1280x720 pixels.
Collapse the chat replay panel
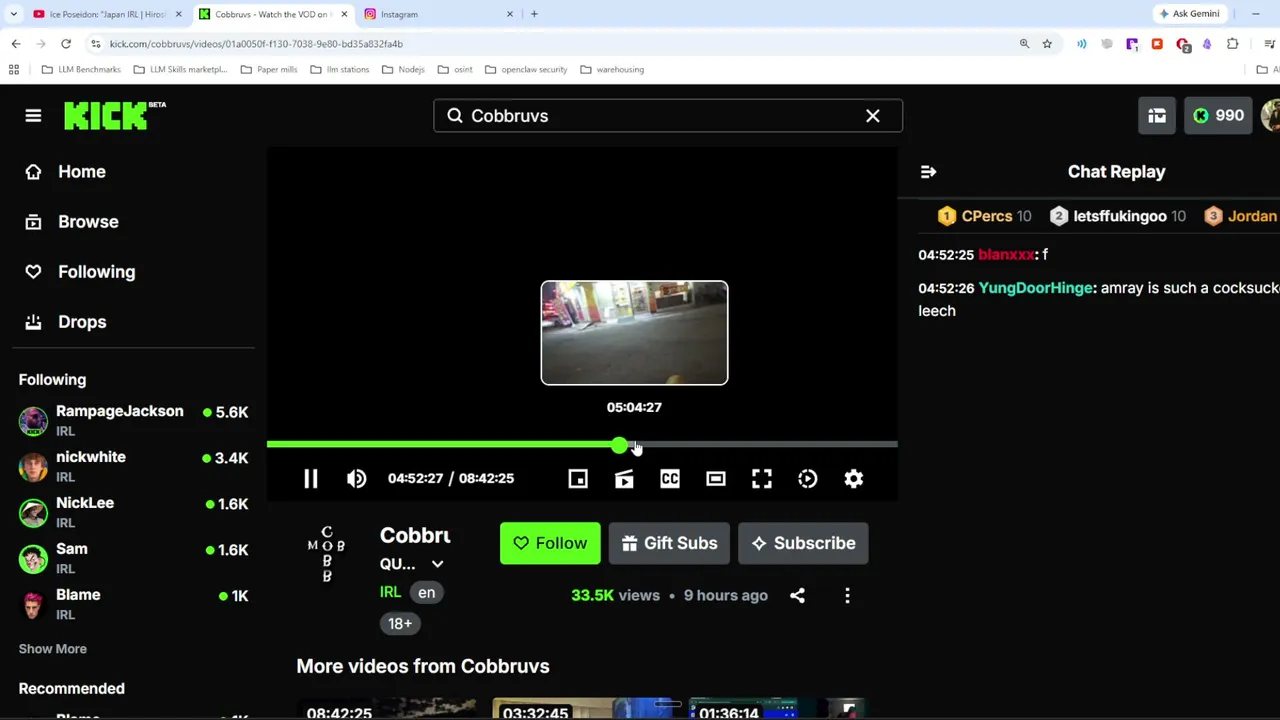click(928, 172)
